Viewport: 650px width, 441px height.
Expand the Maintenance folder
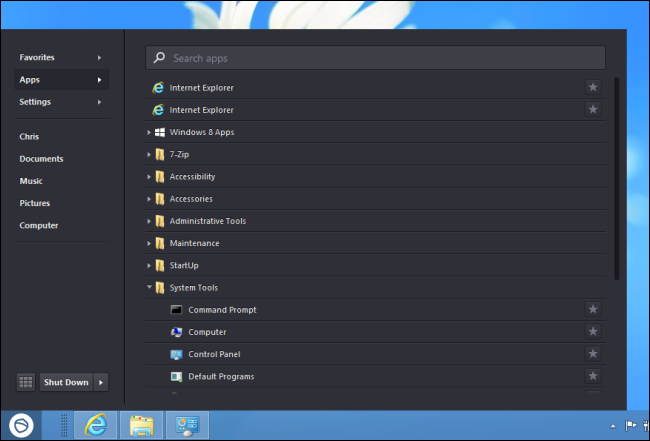coord(149,243)
